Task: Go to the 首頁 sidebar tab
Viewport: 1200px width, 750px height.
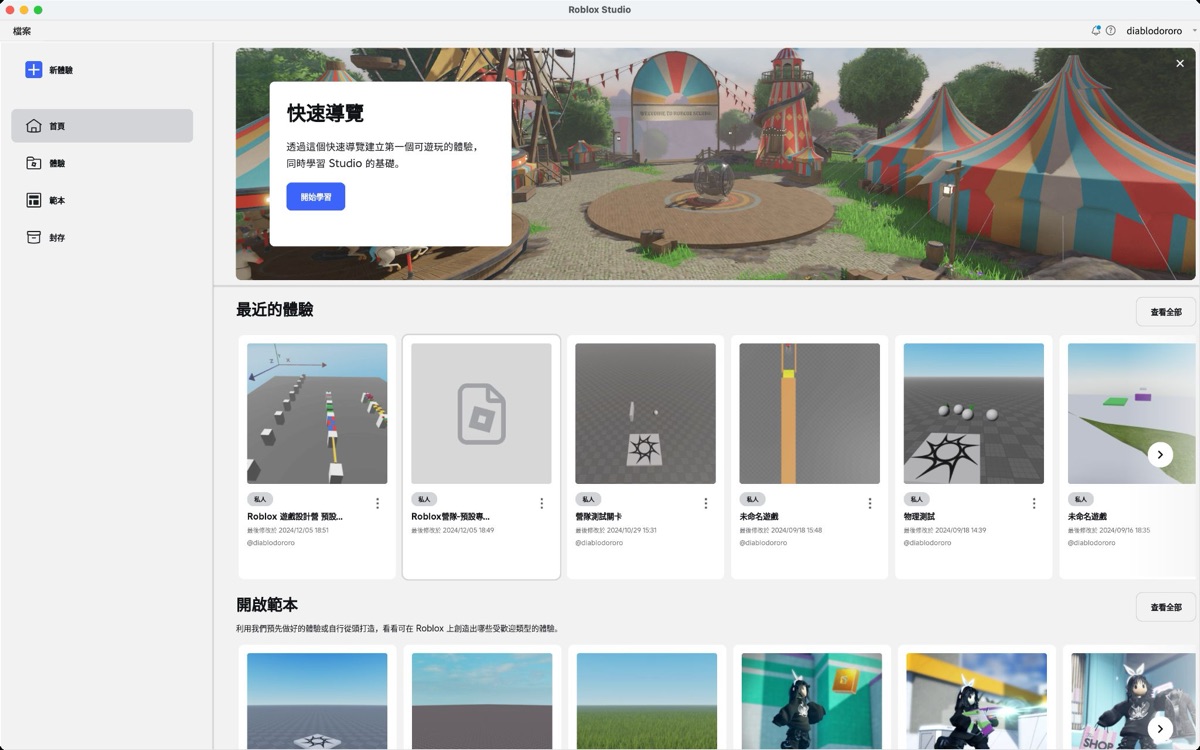Action: pyautogui.click(x=102, y=126)
